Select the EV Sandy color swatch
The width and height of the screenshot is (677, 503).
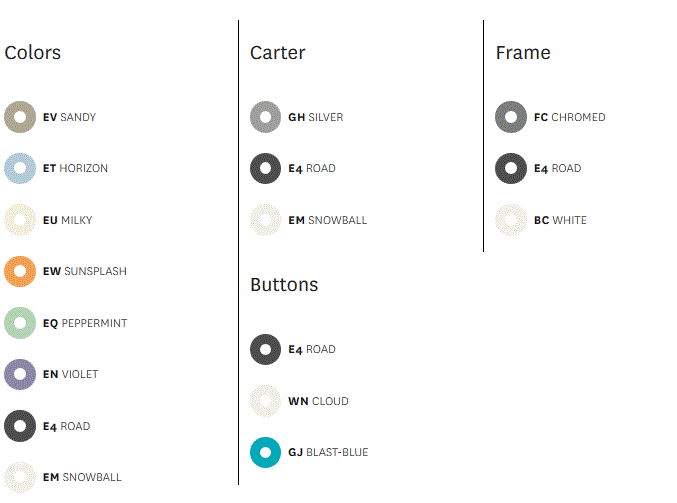(x=20, y=117)
